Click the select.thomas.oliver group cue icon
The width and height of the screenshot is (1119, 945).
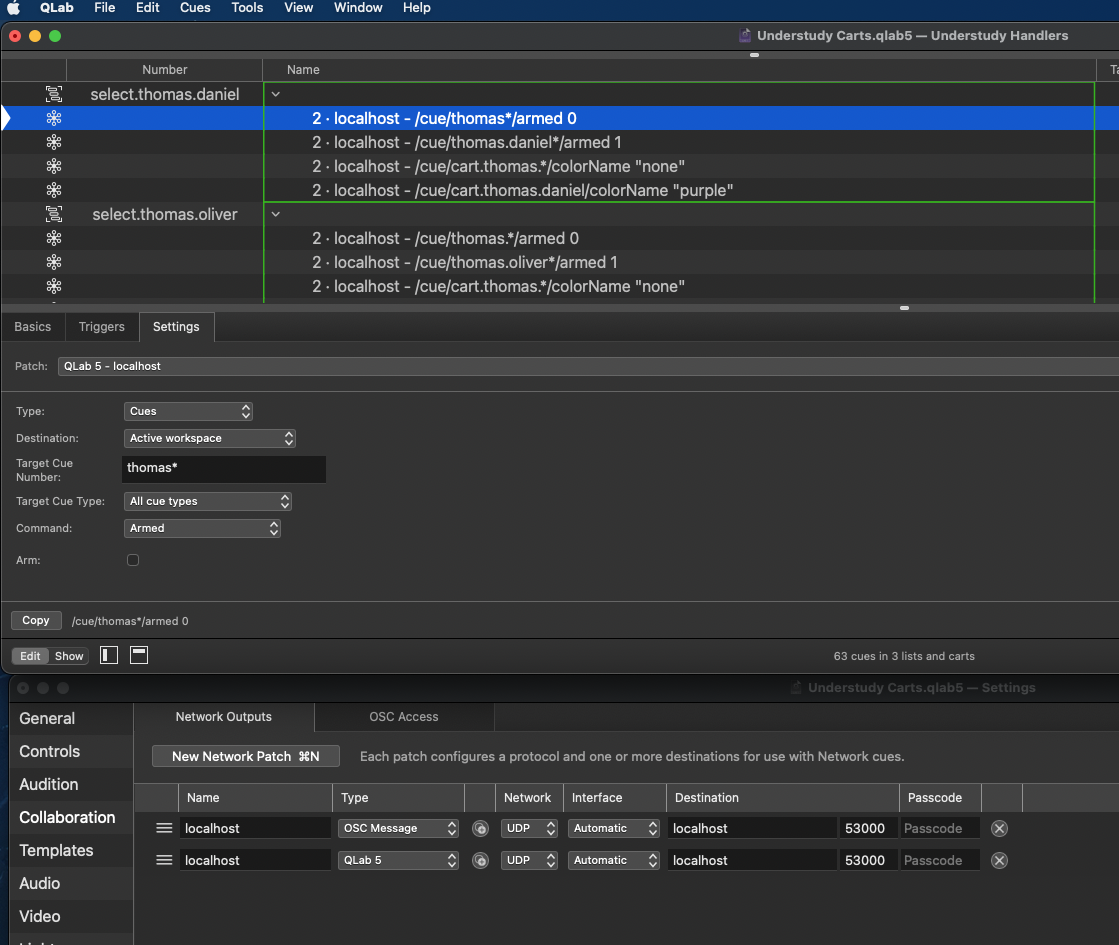[54, 214]
